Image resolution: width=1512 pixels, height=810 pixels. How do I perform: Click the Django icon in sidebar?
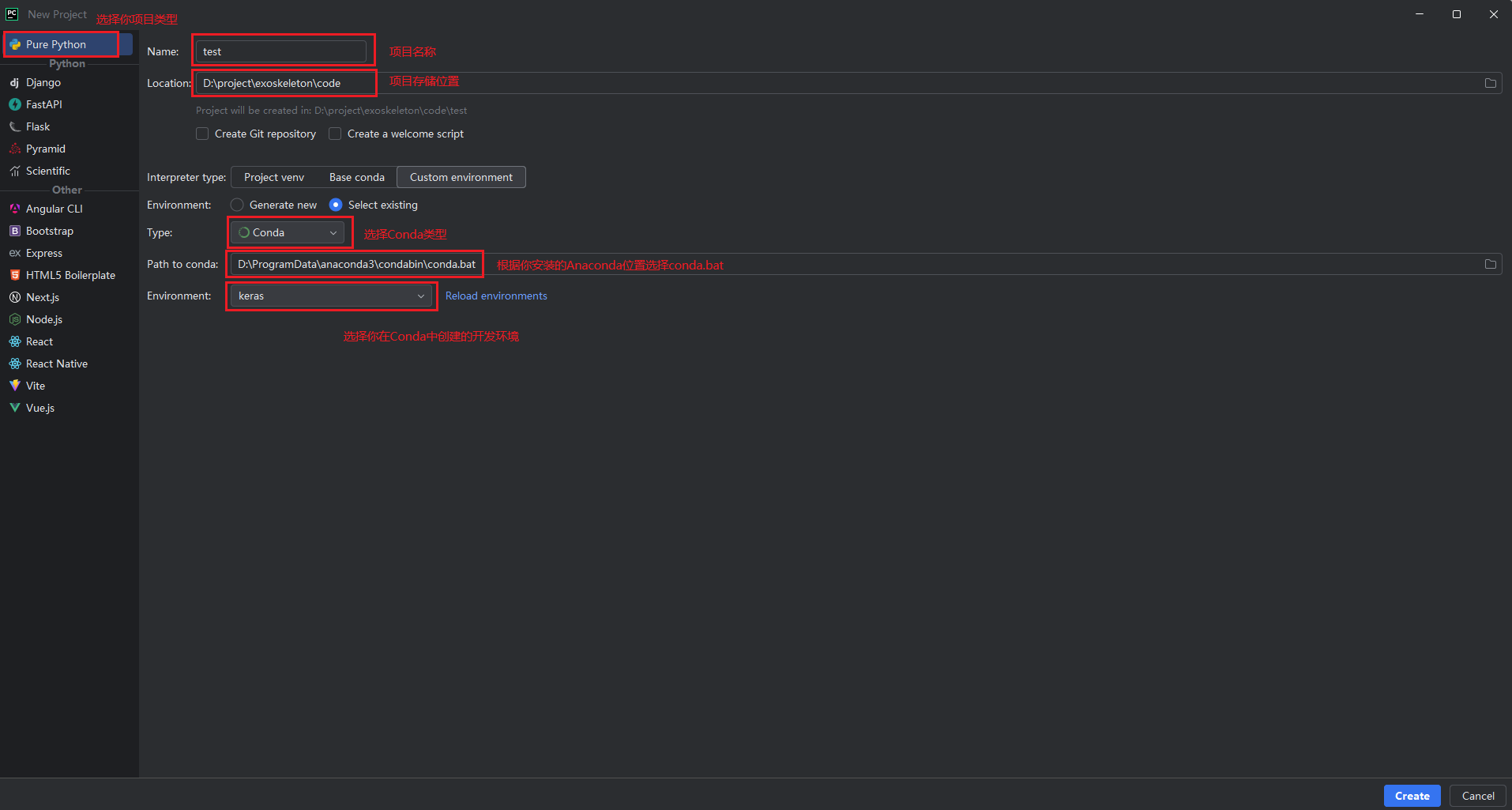[x=14, y=82]
